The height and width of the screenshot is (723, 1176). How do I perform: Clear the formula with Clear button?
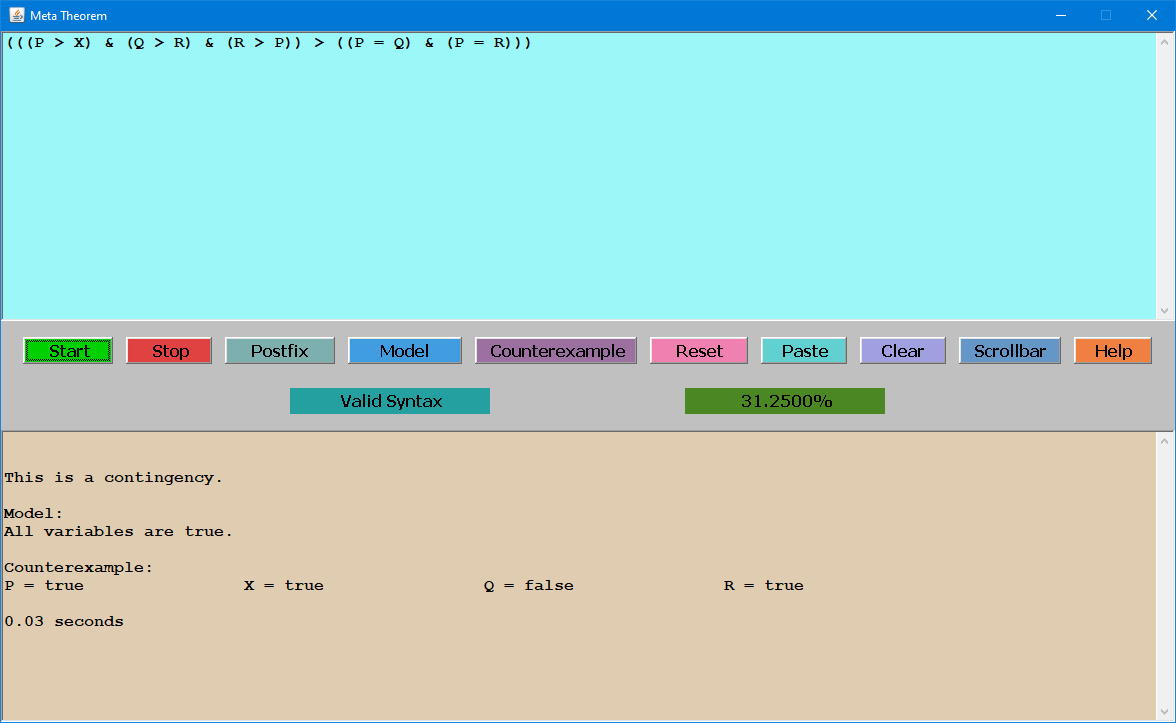pyautogui.click(x=902, y=351)
